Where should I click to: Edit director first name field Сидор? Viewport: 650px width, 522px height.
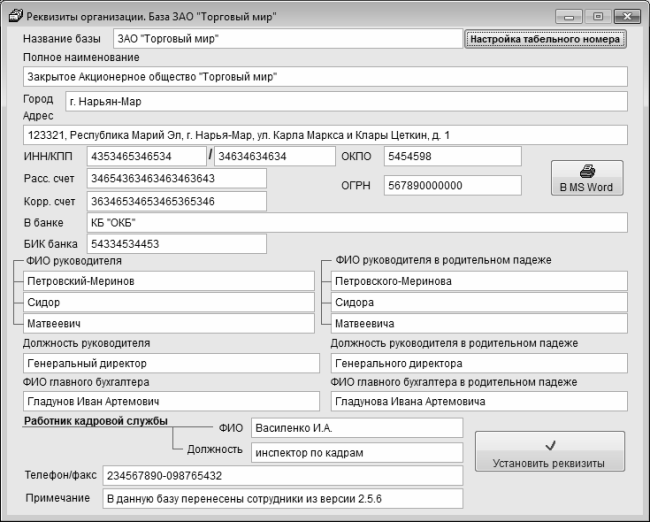tap(169, 302)
